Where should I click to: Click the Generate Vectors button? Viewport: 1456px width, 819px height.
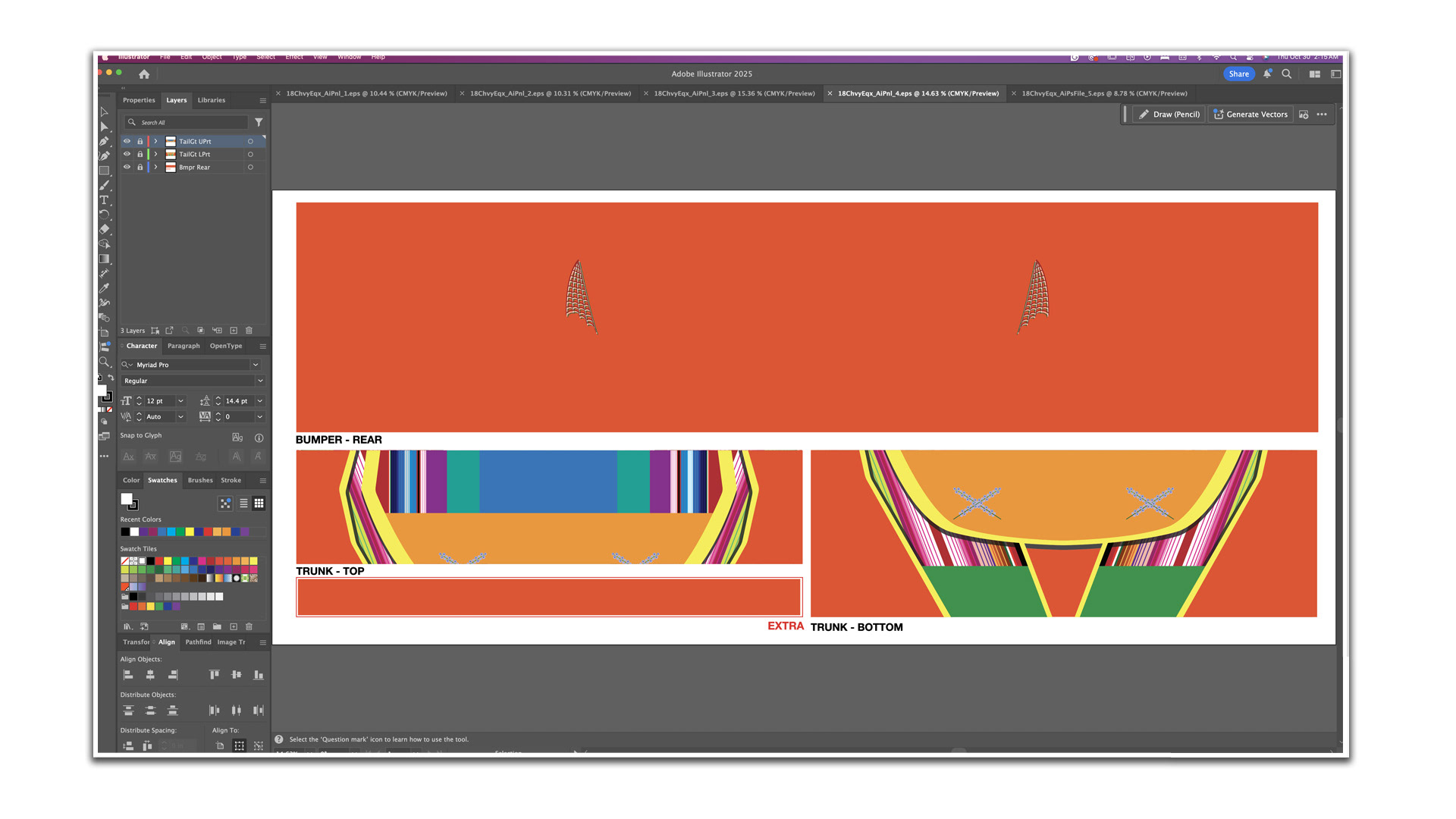1250,115
